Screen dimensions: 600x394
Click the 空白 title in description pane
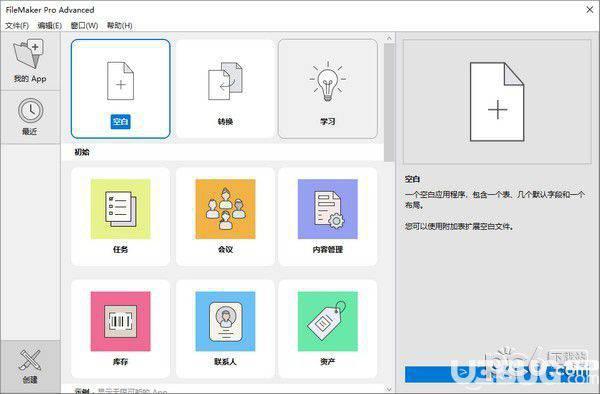click(x=412, y=179)
